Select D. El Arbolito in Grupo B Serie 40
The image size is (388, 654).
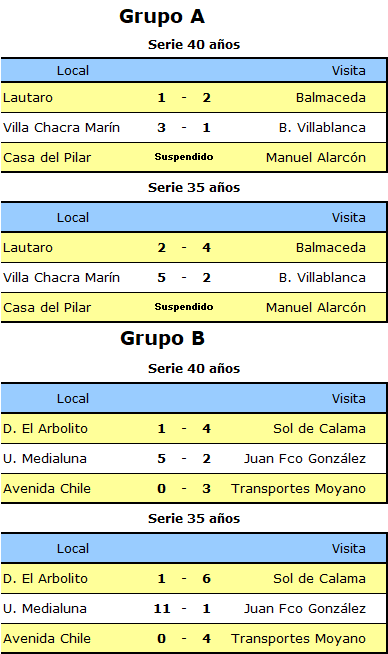[x=45, y=429]
